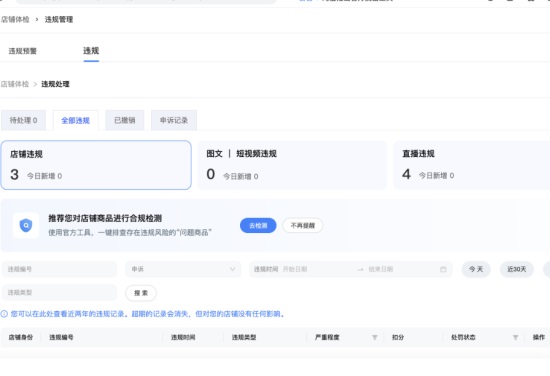Screen dimensions: 550x376
Task: Click the 搜索 button
Action: tap(141, 293)
